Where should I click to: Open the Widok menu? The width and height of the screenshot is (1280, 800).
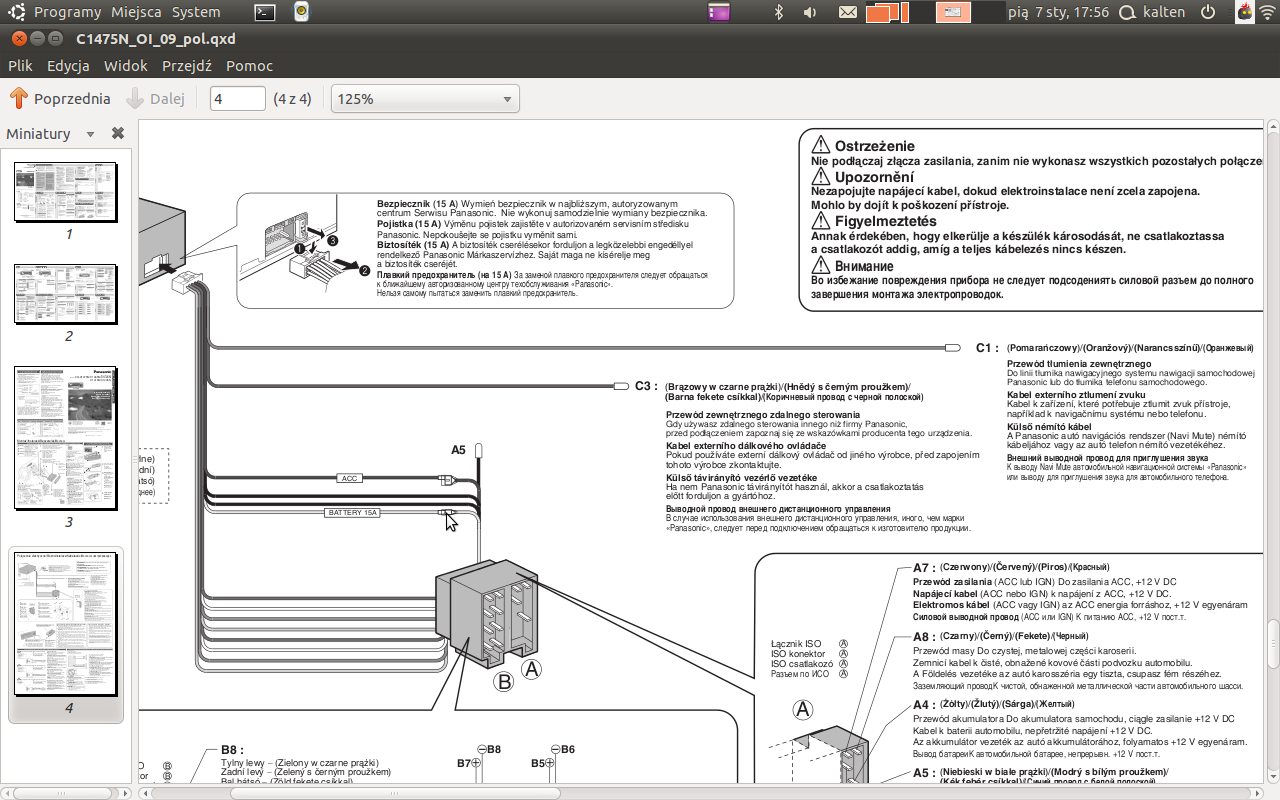click(126, 66)
